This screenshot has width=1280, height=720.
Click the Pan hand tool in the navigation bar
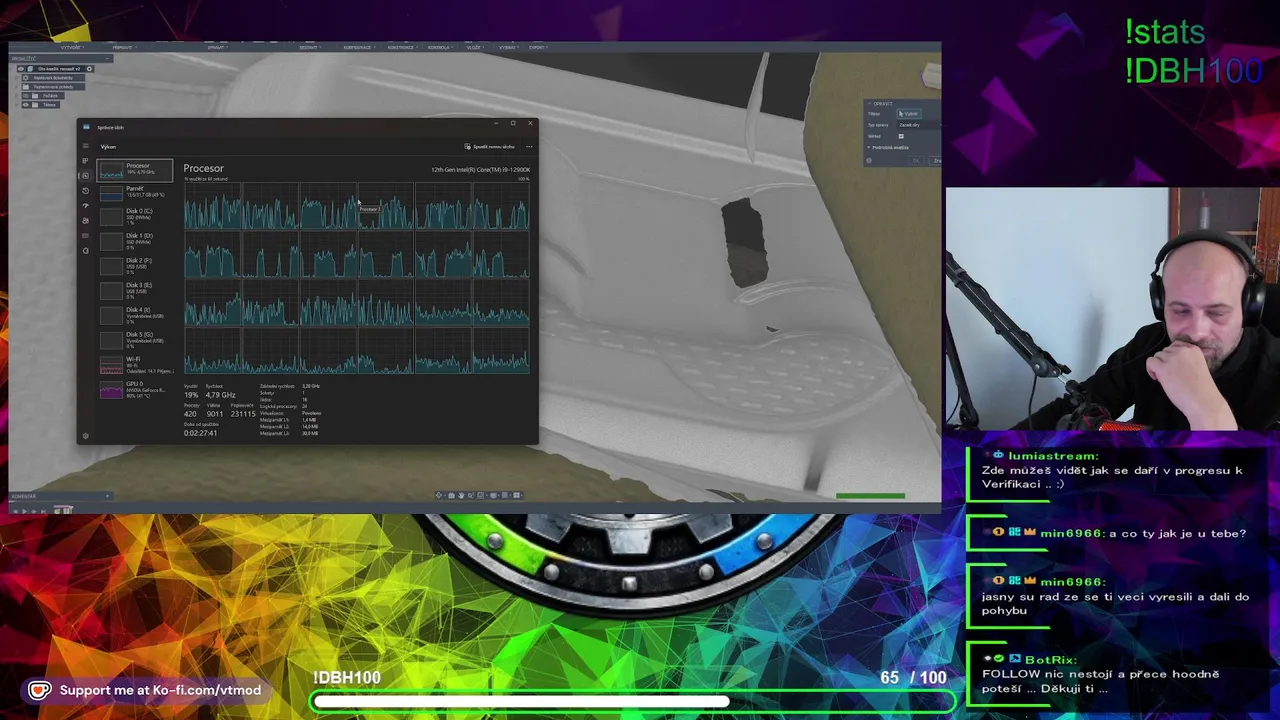pos(461,495)
